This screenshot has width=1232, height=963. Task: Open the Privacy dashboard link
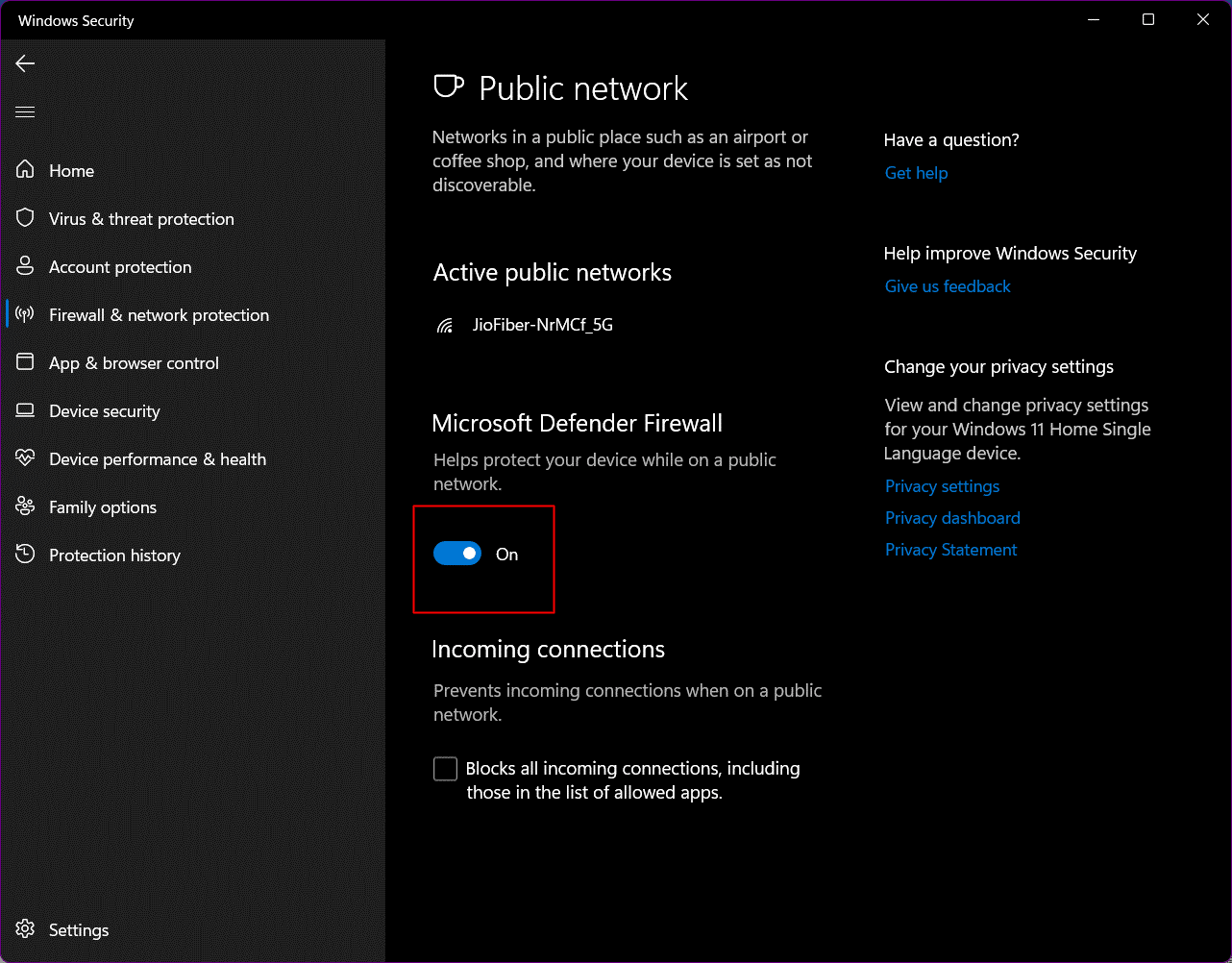pyautogui.click(x=952, y=518)
